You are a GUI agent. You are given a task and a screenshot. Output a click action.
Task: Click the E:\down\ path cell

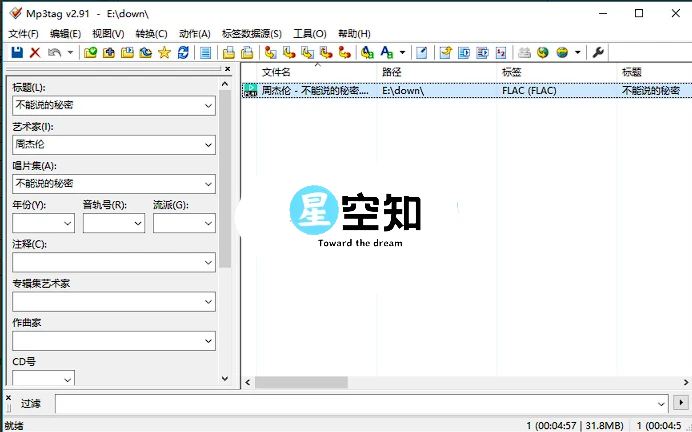coord(403,91)
